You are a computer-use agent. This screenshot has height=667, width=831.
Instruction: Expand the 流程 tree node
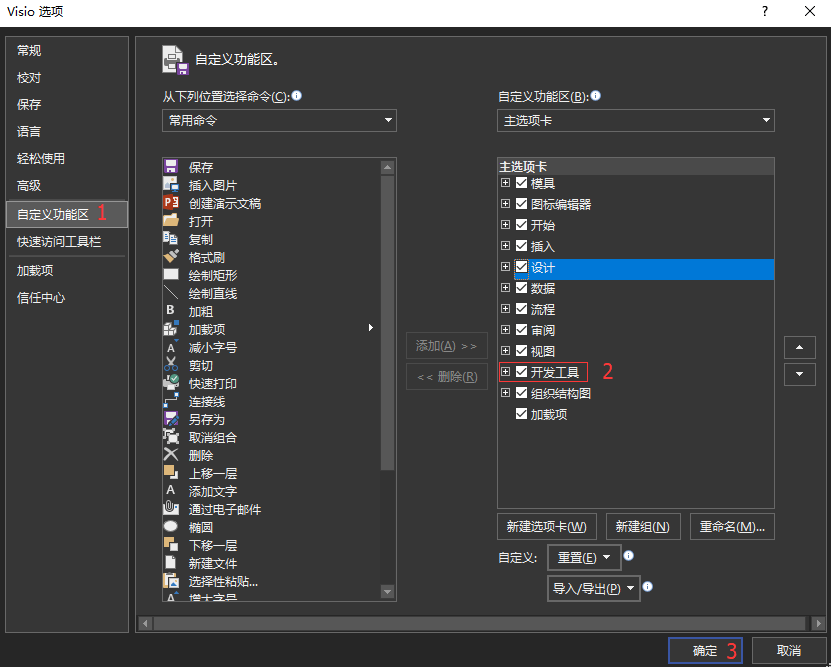(x=506, y=309)
